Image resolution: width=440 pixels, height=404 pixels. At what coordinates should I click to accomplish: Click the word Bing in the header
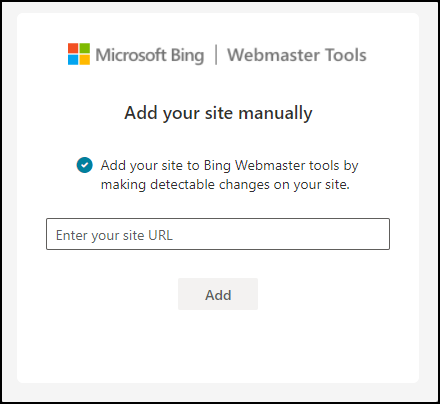click(187, 56)
